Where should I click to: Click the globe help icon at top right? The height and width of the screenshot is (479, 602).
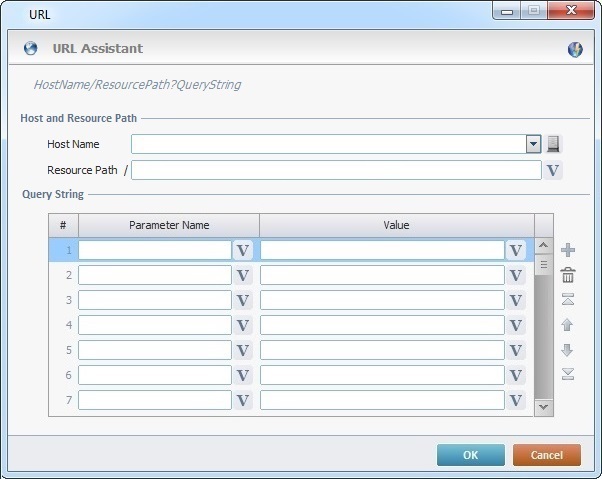(x=575, y=49)
